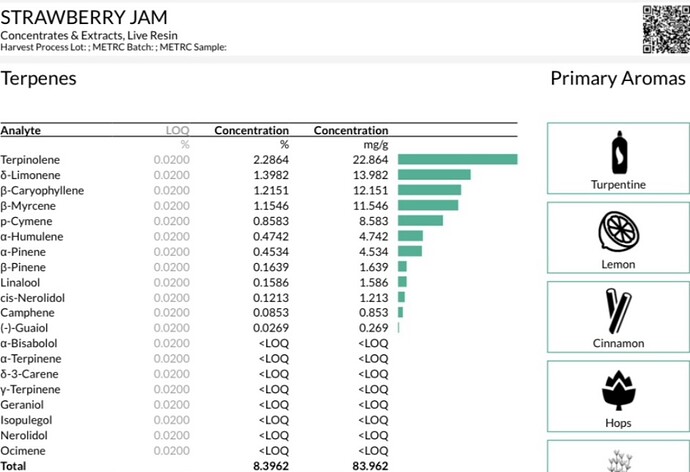Click the 2.2864 percent value
This screenshot has width=690, height=472.
(x=271, y=160)
